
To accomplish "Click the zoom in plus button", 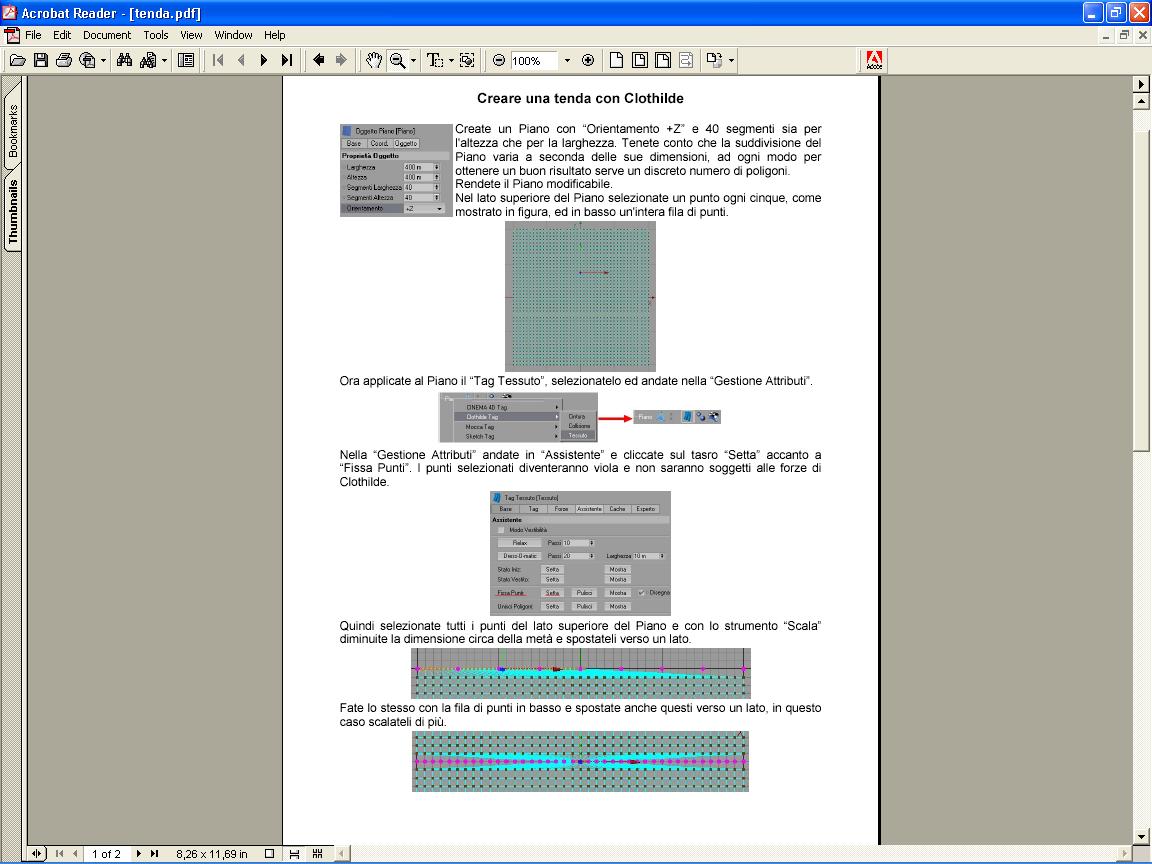I will [x=588, y=60].
